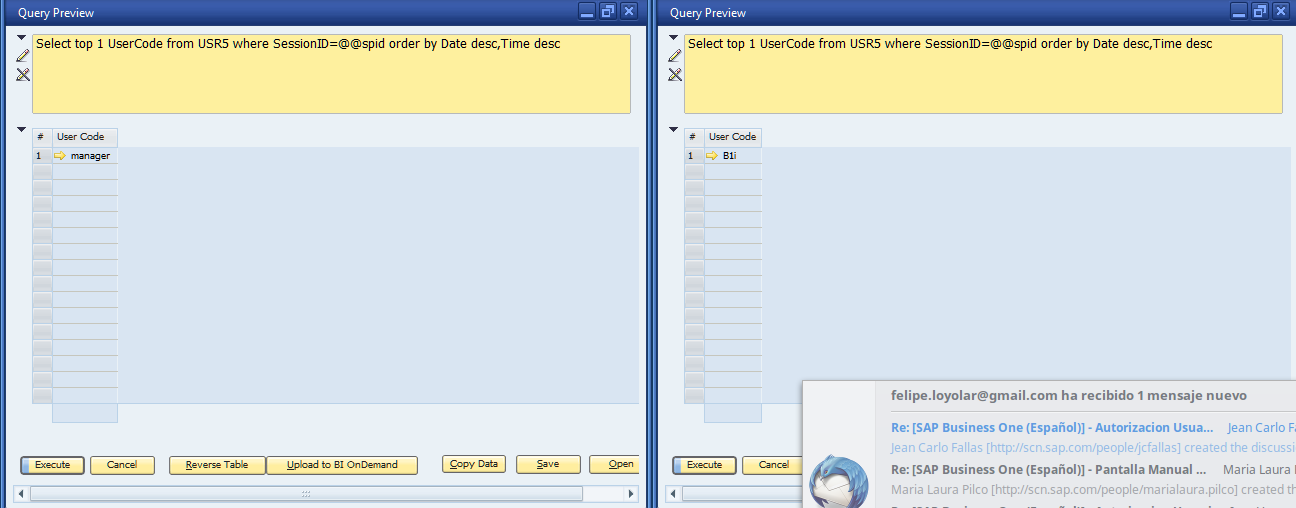Restore the right Query Preview window

(1260, 11)
